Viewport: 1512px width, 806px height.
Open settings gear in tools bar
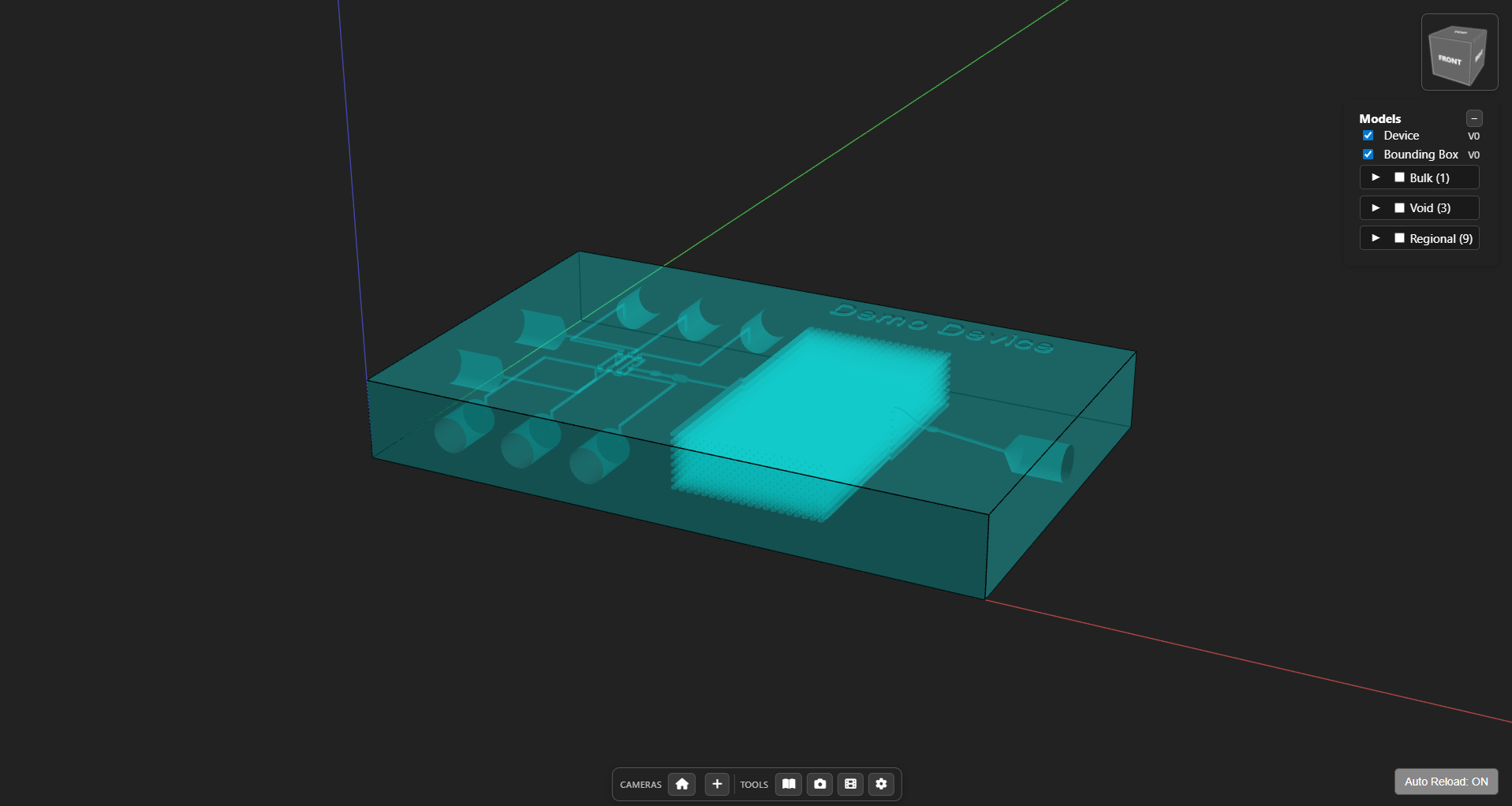coord(882,784)
